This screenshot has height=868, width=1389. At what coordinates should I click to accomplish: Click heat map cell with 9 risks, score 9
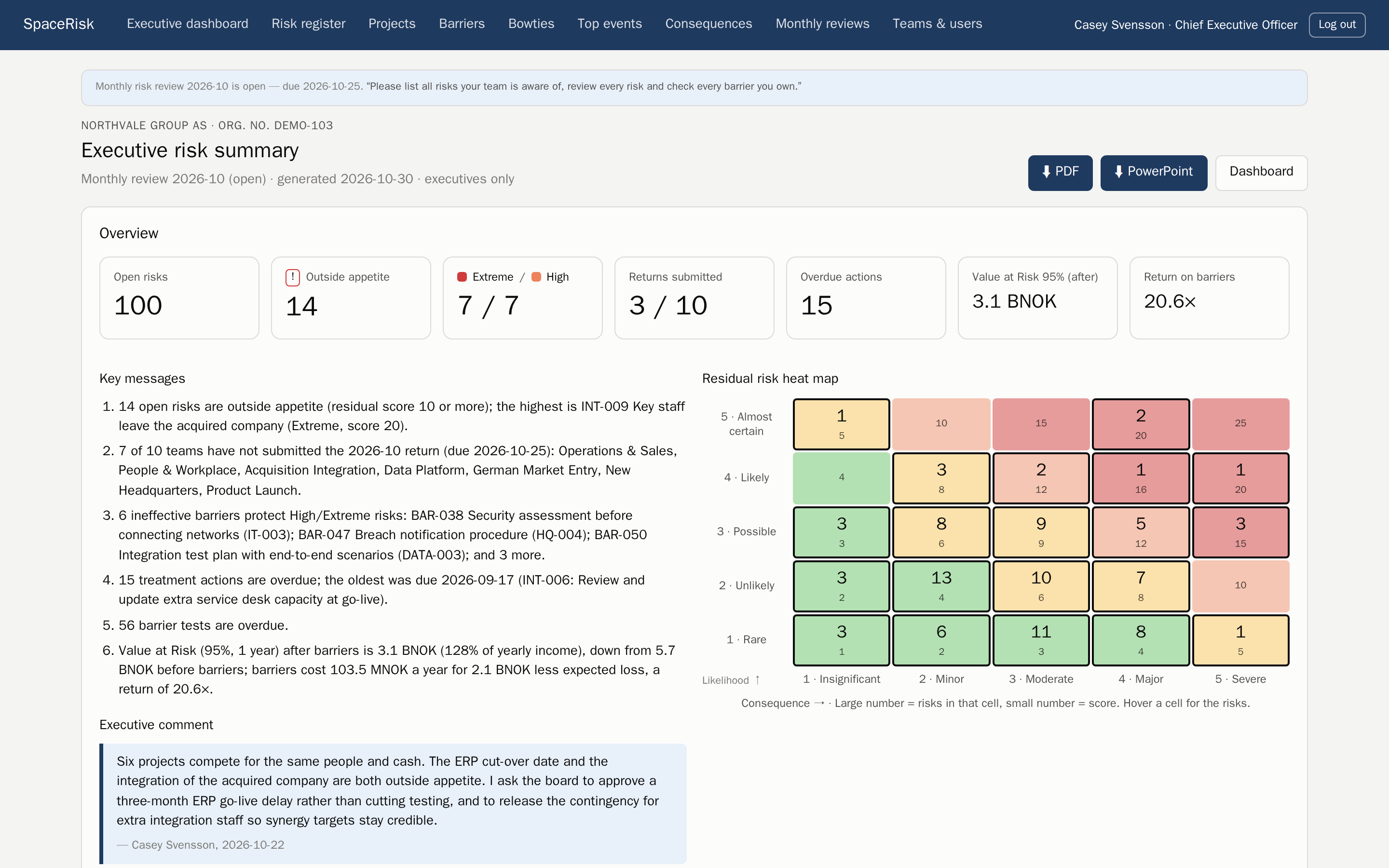point(1041,532)
